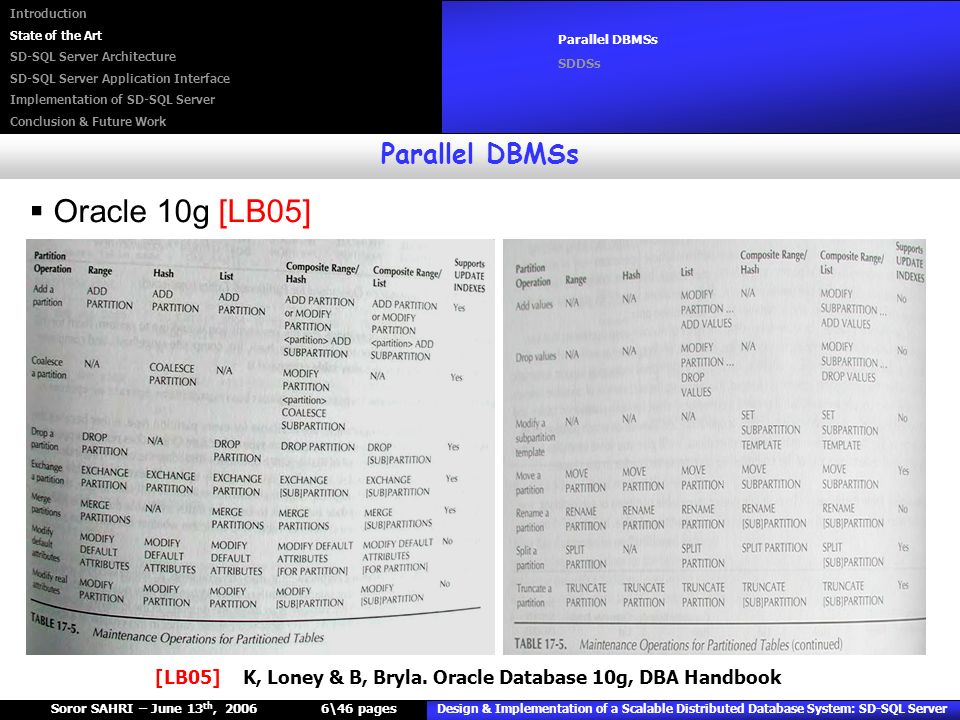The image size is (960, 720).
Task: Jump to Implementation of SD-SQL Server
Action: pos(112,100)
